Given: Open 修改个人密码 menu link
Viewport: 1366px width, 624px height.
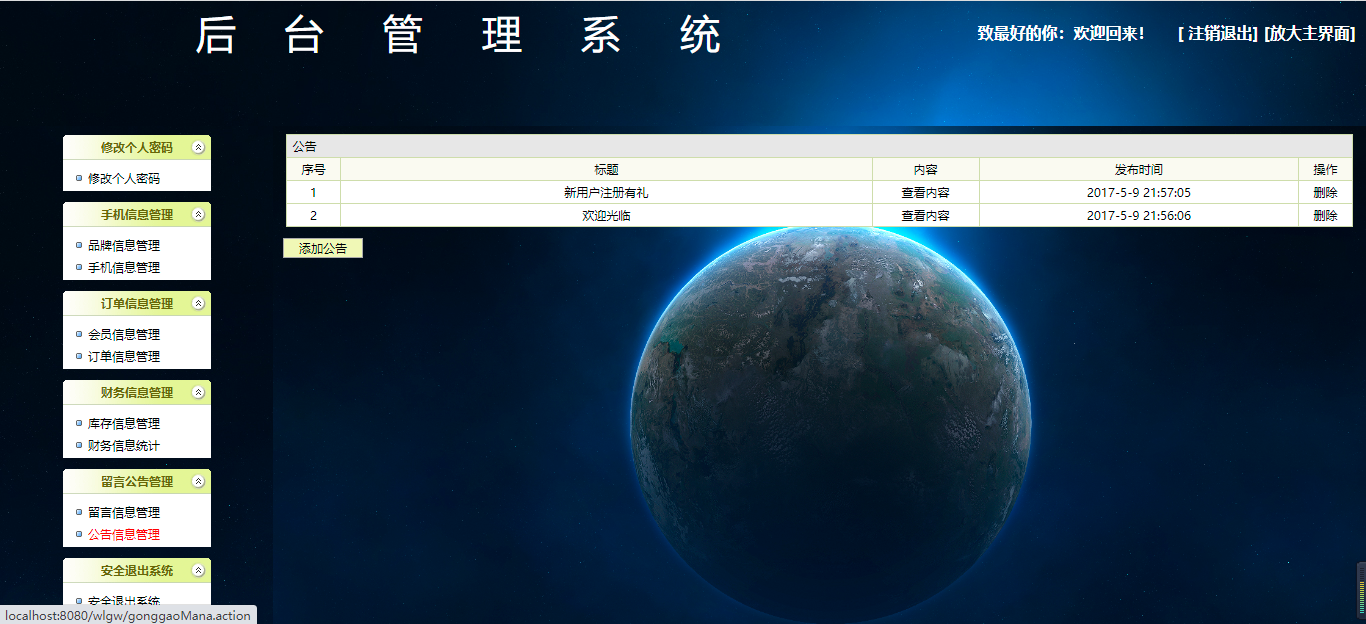Looking at the screenshot, I should tap(124, 178).
